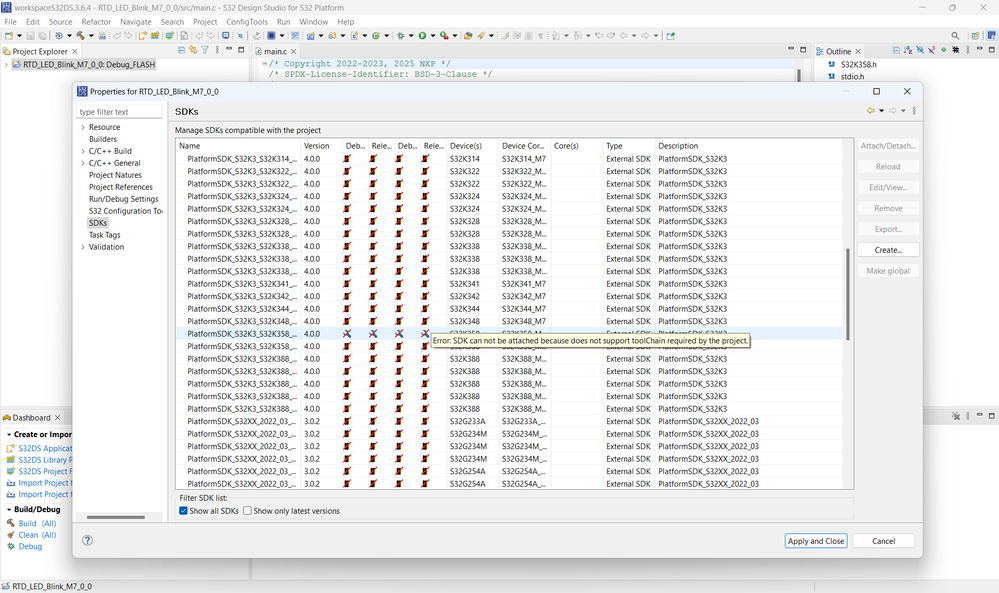
Task: Click the Filter funnel icon in Project Explorer
Action: pyautogui.click(x=205, y=50)
